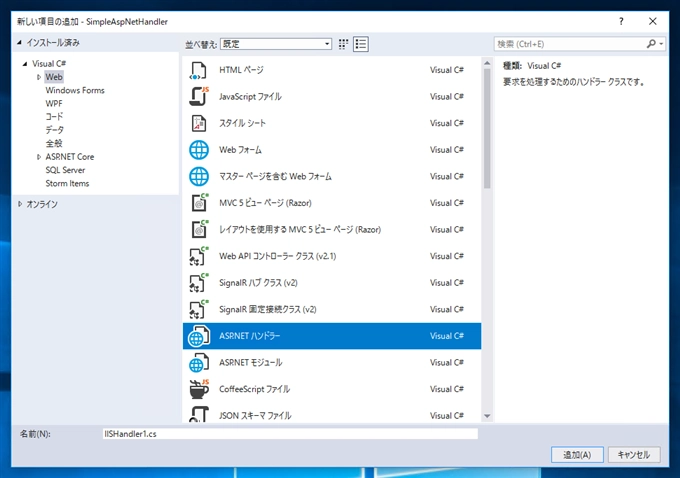Expand the Web tree node arrow
The image size is (680, 478).
39,77
